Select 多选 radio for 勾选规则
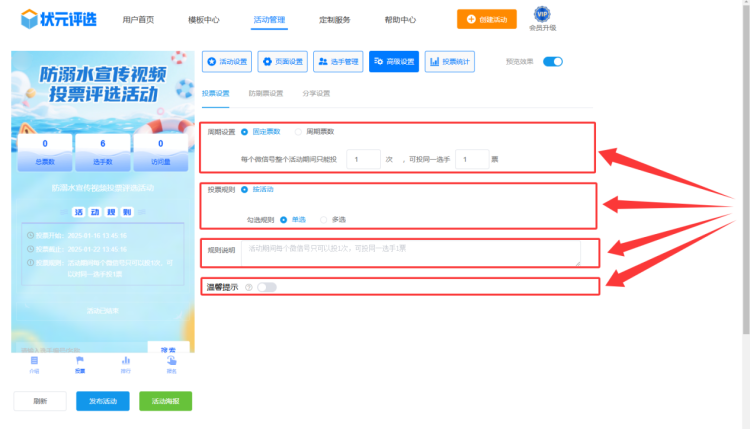The width and height of the screenshot is (750, 429). [323, 219]
